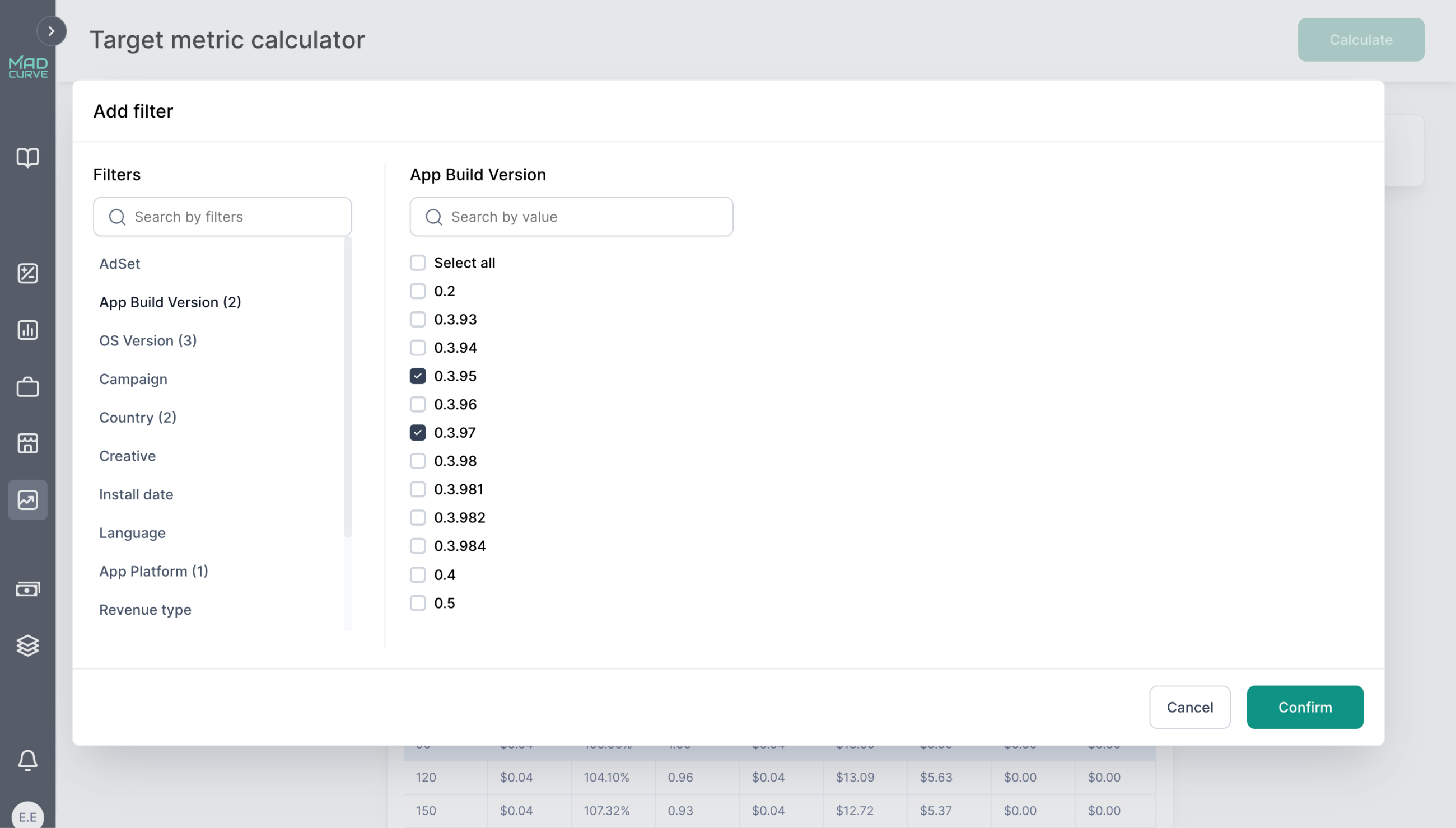Open the layers stack icon in sidebar

(x=28, y=645)
